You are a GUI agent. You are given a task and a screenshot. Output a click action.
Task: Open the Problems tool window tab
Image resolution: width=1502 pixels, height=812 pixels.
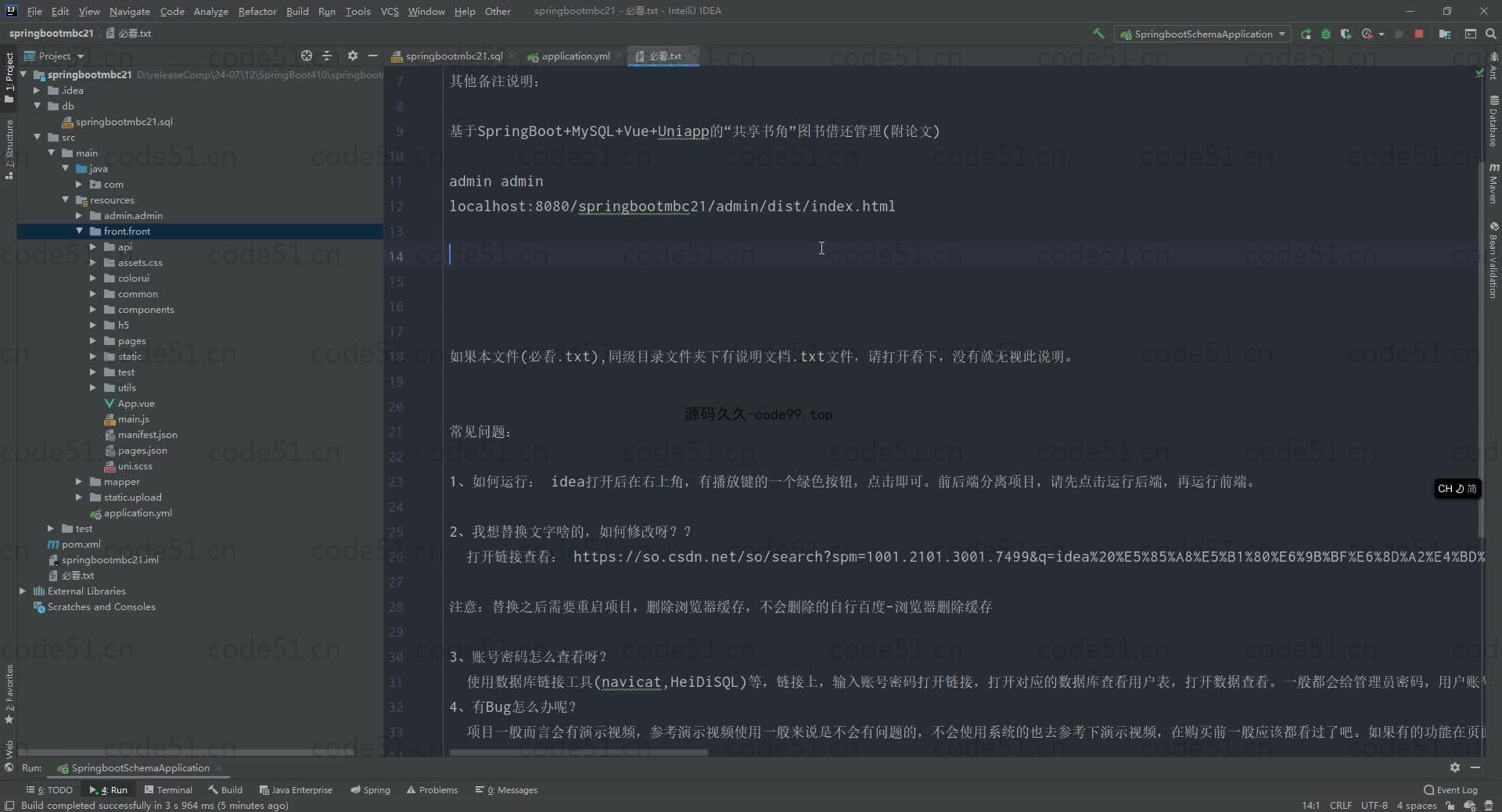[x=432, y=789]
